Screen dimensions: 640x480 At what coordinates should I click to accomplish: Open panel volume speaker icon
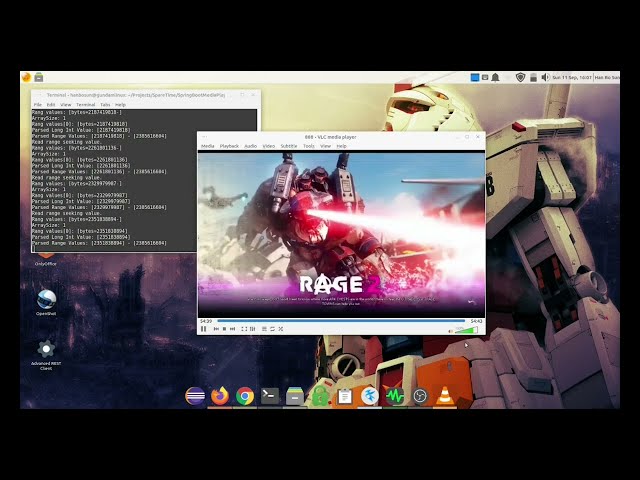[x=545, y=77]
